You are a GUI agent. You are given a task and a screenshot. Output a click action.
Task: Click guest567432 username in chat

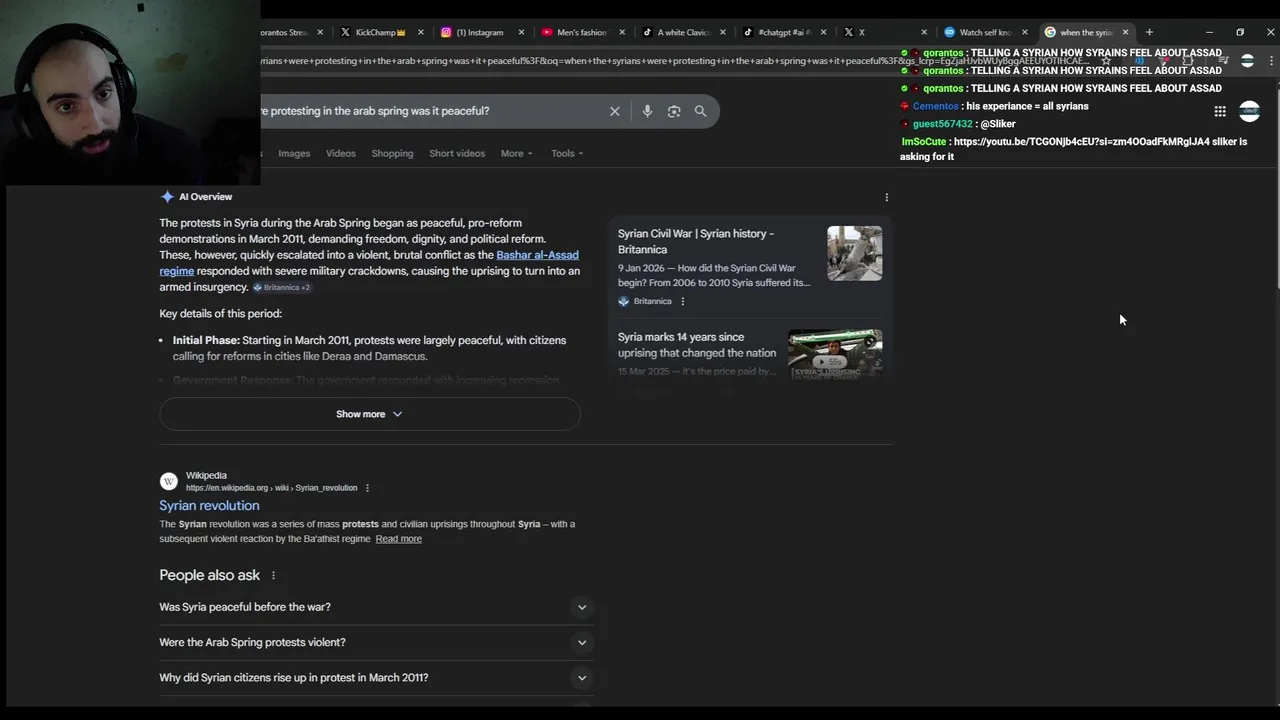pyautogui.click(x=942, y=124)
